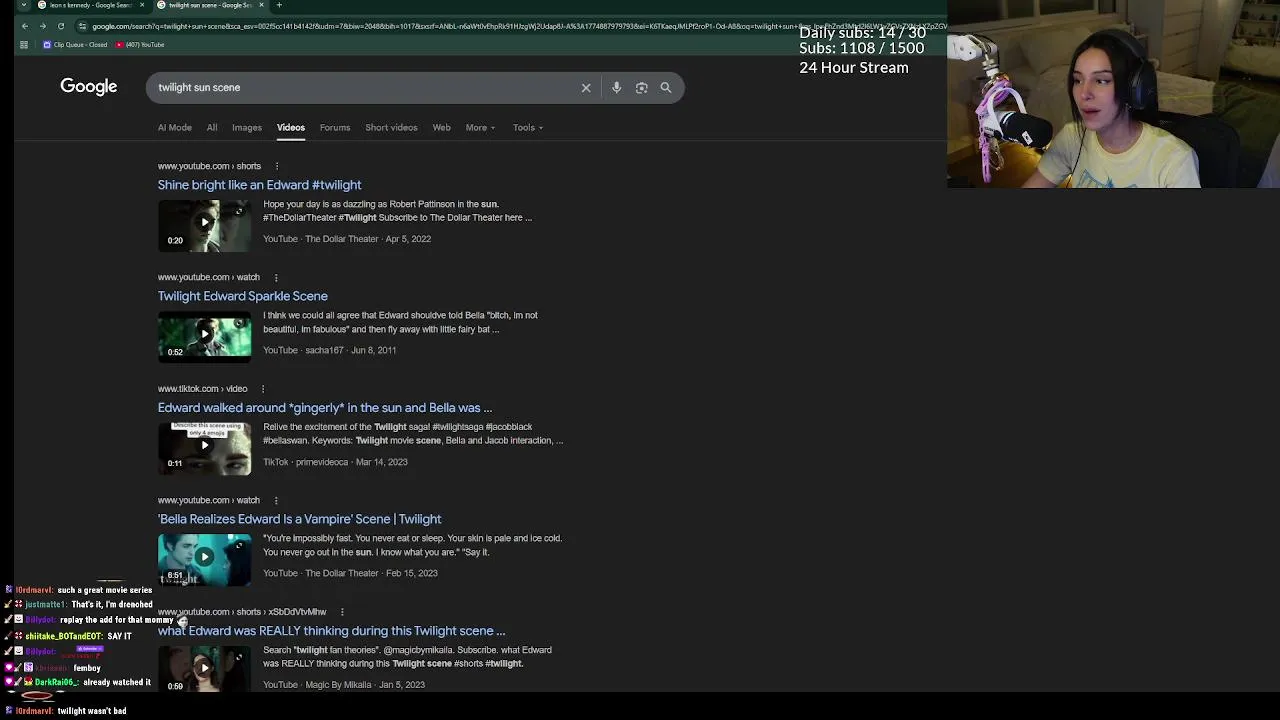Click the browser forward arrow
Image resolution: width=1280 pixels, height=720 pixels.
tap(43, 26)
